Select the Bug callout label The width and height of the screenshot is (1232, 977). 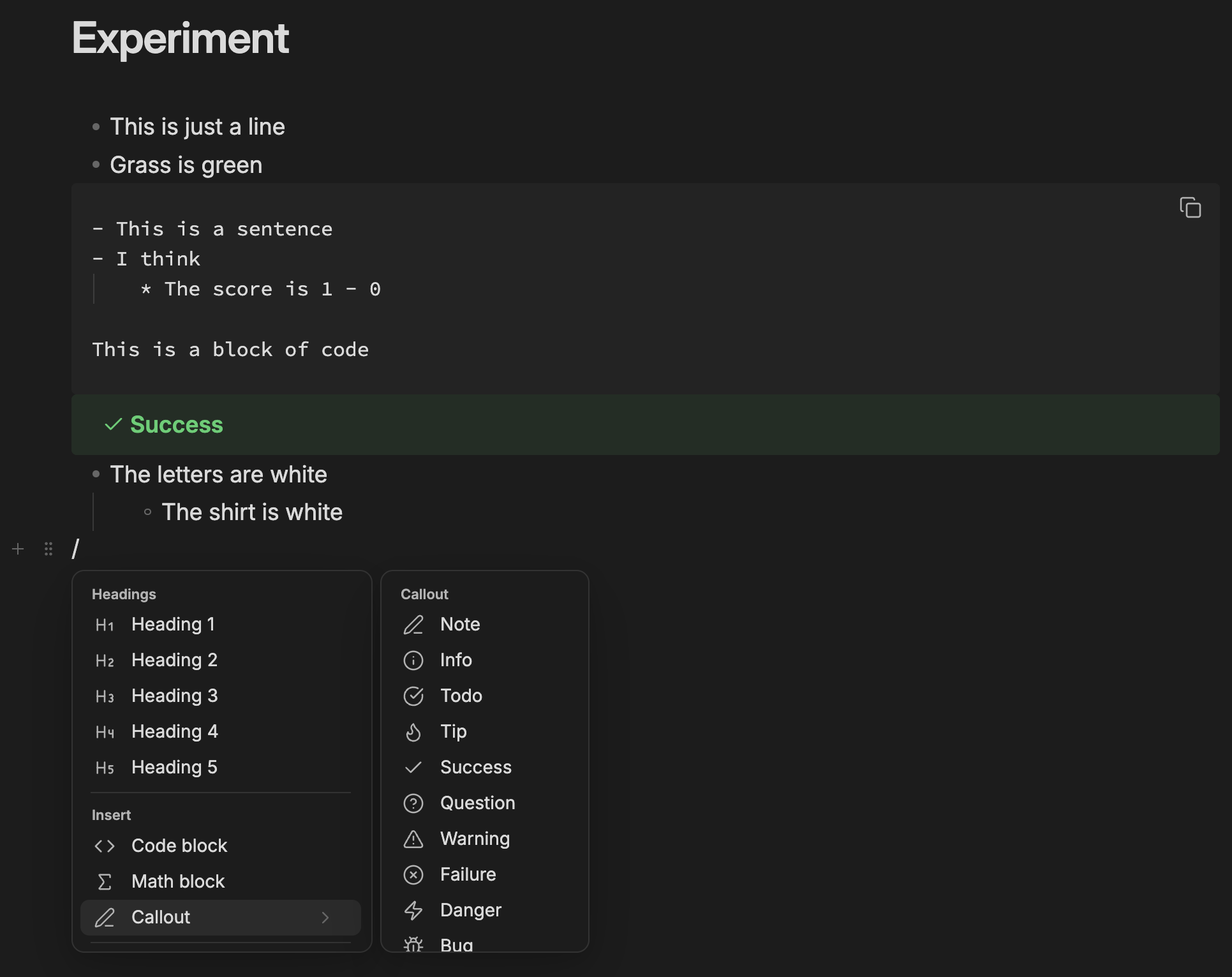tap(457, 944)
